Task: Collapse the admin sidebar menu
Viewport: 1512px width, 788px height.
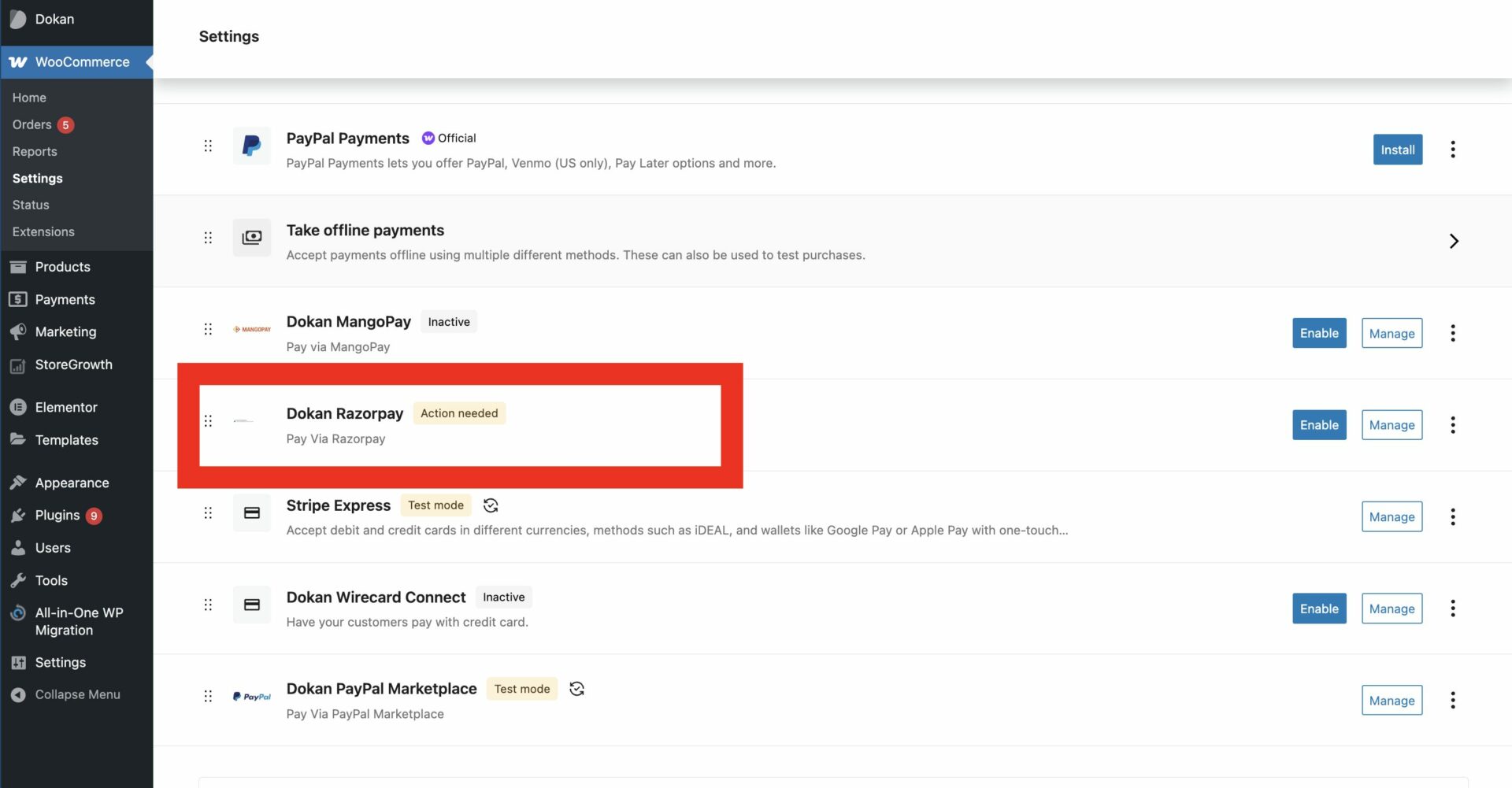Action: tap(77, 694)
